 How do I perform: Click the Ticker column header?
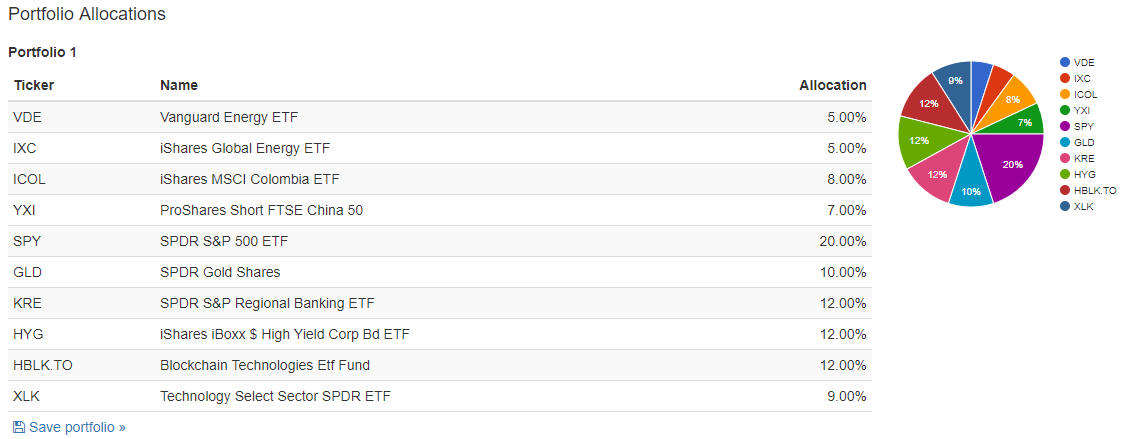(34, 85)
